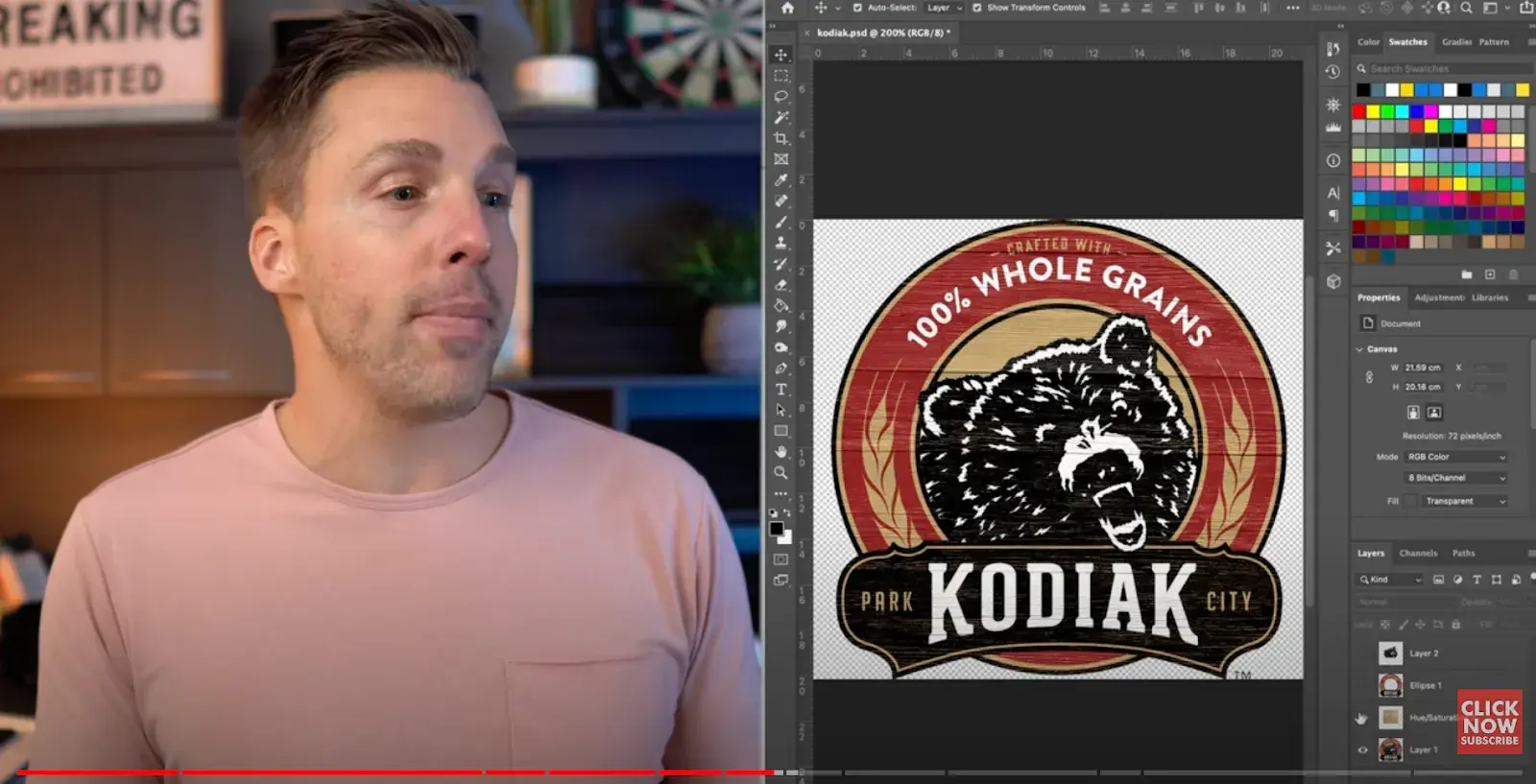Screen dimensions: 1536x784
Task: Switch to the Paths tab
Action: click(1463, 553)
